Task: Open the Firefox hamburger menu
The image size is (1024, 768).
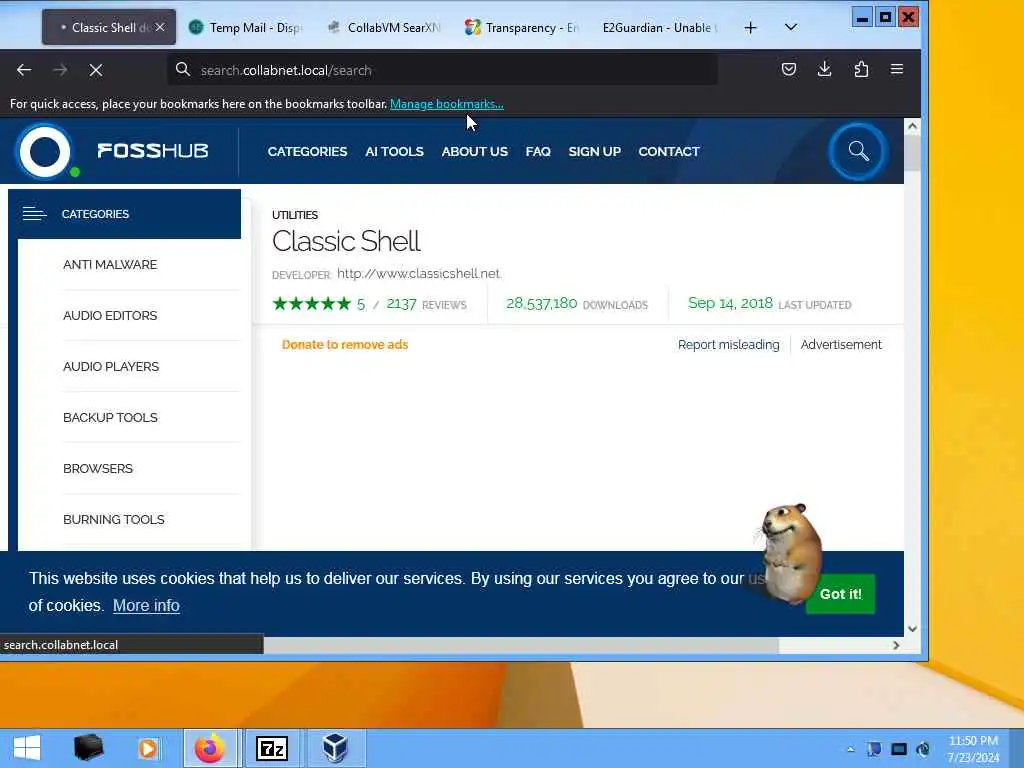Action: click(x=897, y=69)
